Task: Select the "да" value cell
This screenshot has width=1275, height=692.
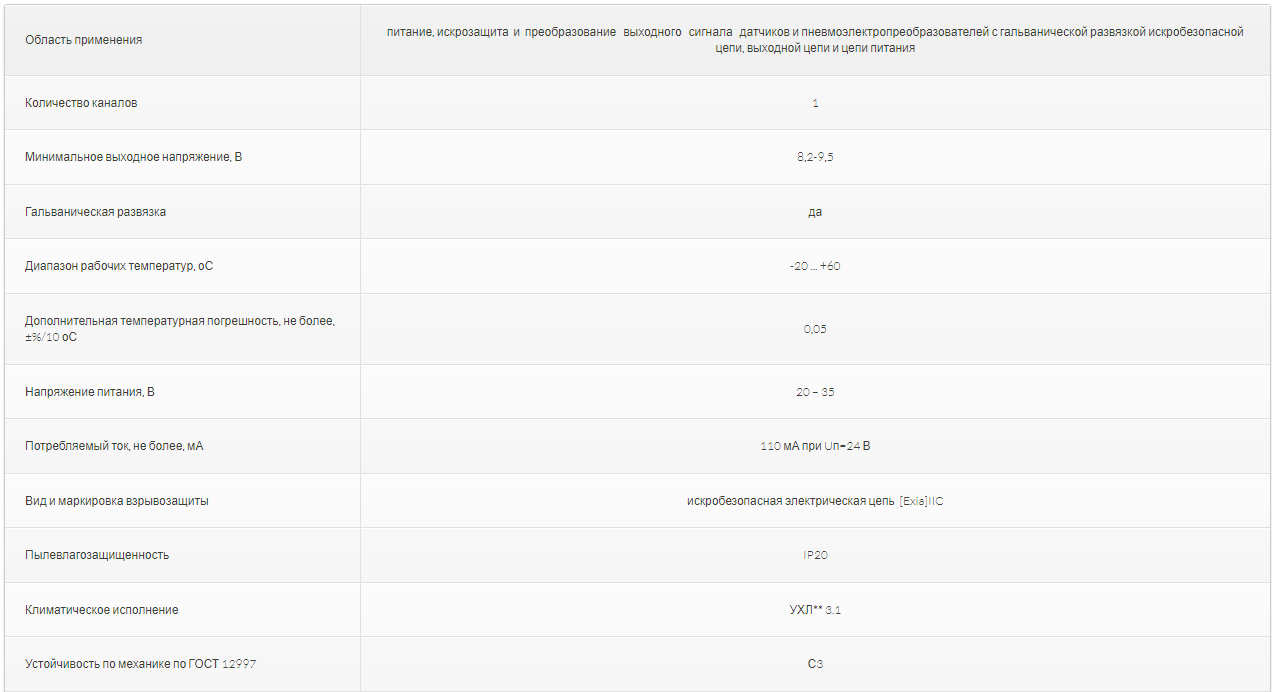Action: point(815,212)
